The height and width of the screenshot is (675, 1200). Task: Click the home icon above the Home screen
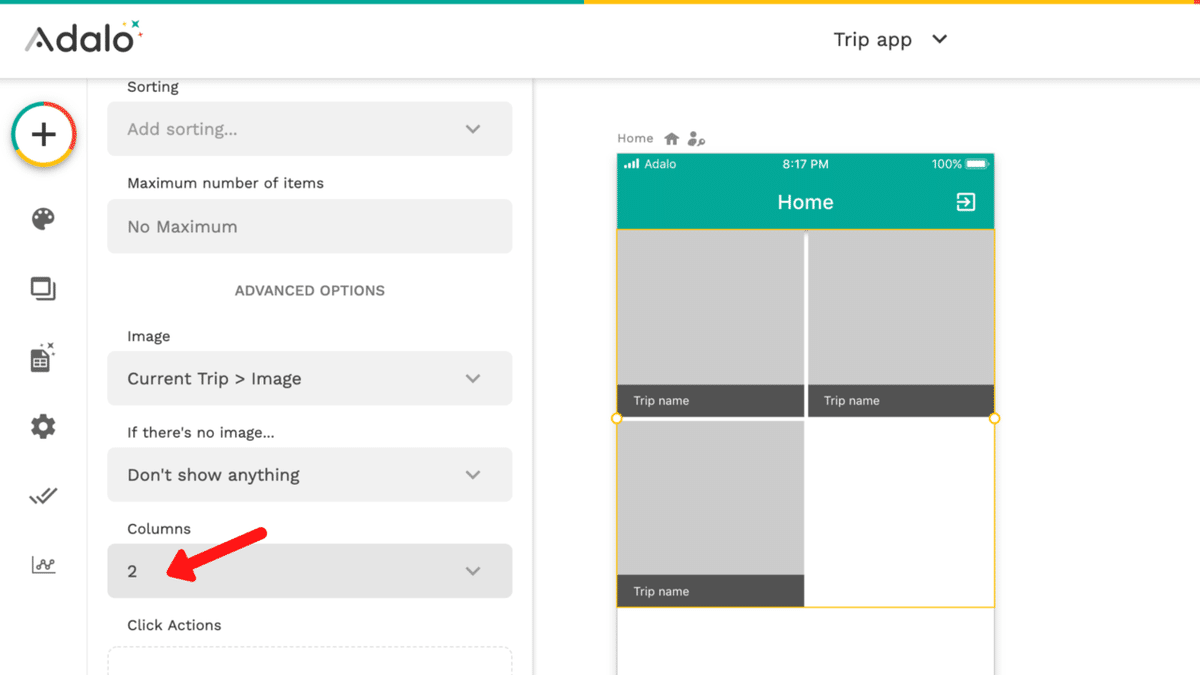(x=672, y=139)
